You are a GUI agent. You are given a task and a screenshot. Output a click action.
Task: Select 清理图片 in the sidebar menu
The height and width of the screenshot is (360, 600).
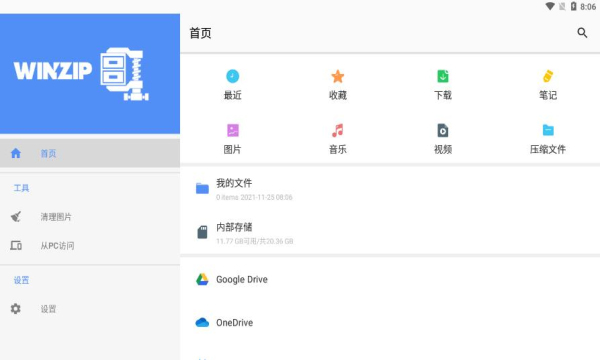[x=90, y=217]
